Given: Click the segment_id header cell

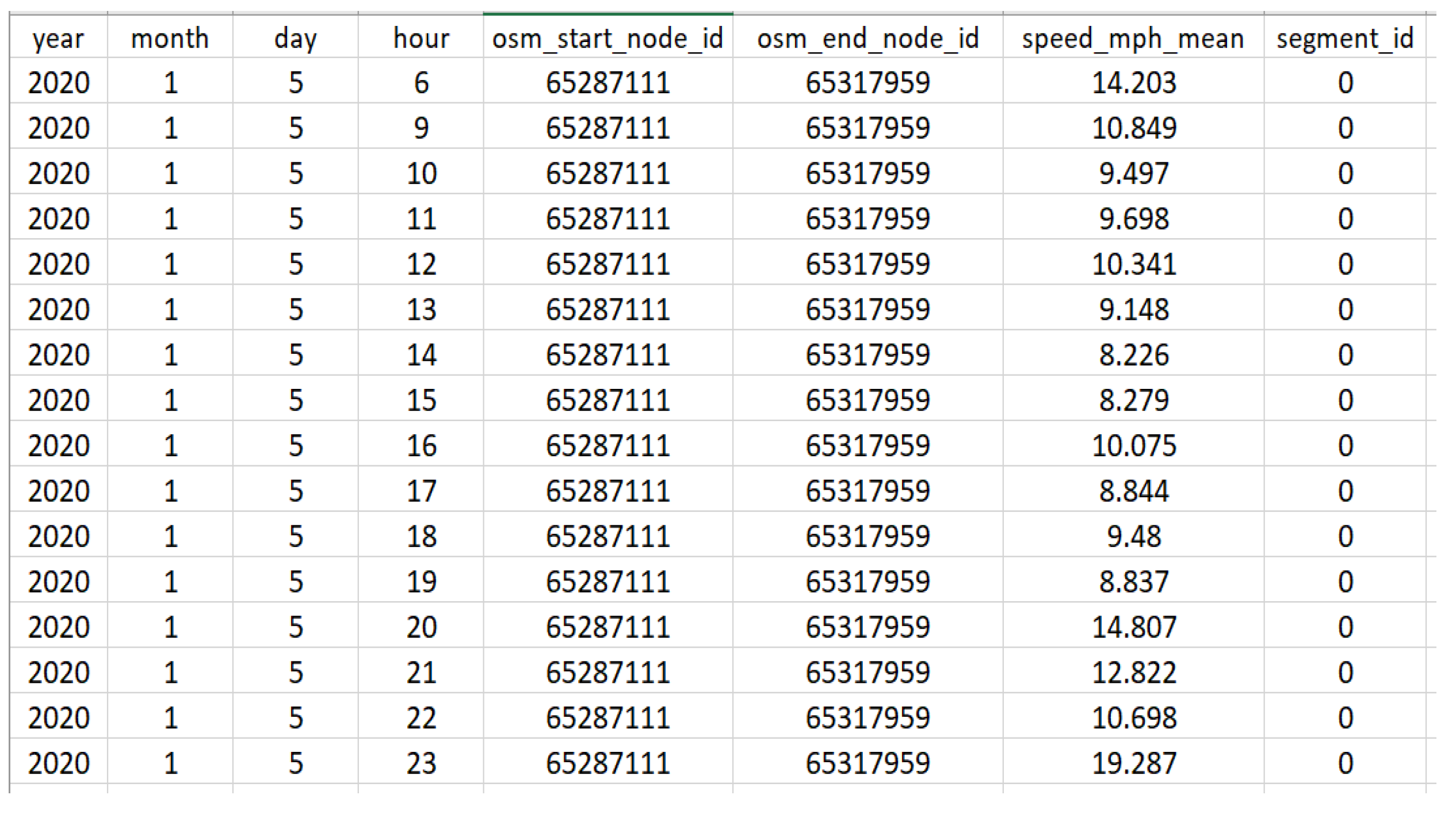Looking at the screenshot, I should 1344,39.
